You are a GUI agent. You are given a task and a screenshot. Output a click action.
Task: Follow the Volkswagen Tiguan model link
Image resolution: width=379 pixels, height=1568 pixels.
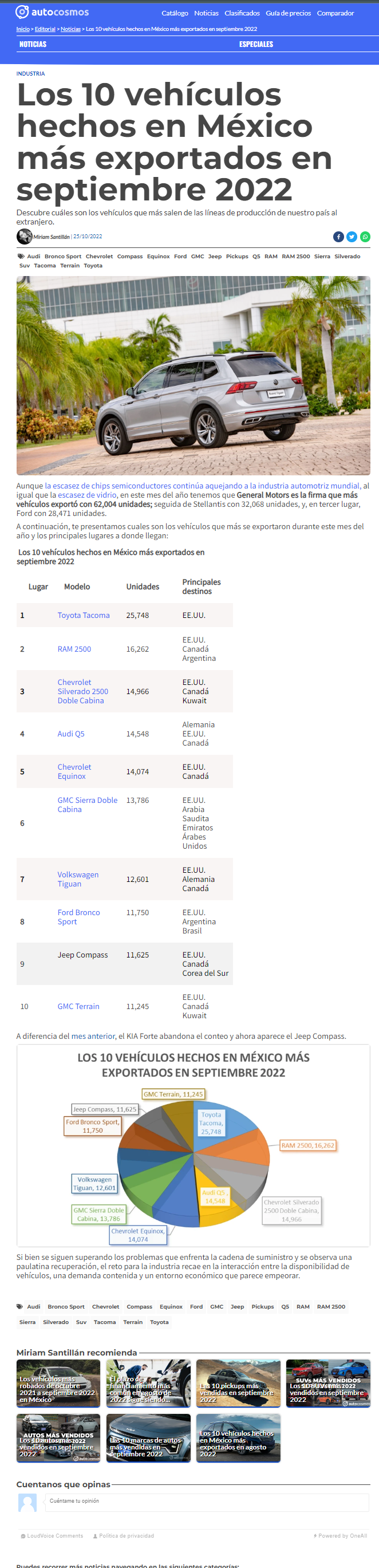[78, 879]
